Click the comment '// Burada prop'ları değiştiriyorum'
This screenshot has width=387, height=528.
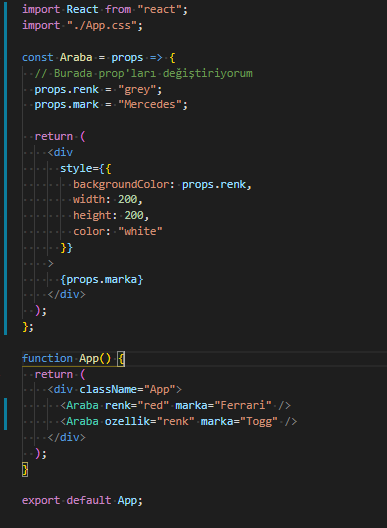click(143, 73)
